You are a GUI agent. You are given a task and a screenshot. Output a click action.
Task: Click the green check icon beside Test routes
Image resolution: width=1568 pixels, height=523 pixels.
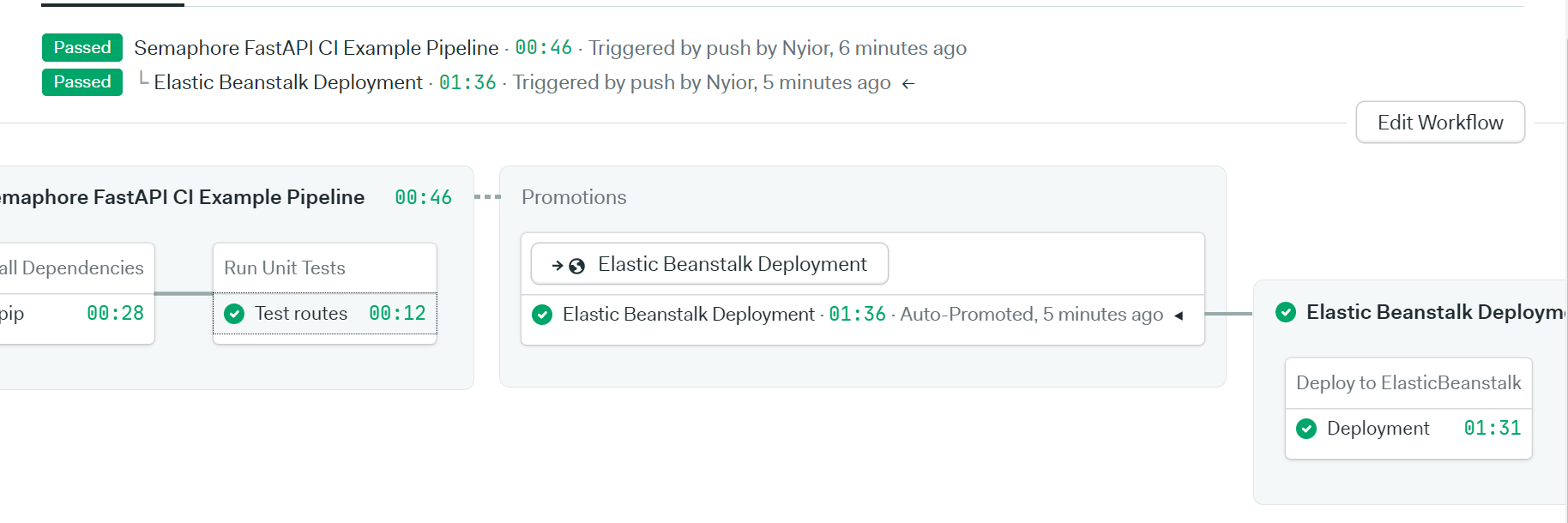[x=234, y=314]
